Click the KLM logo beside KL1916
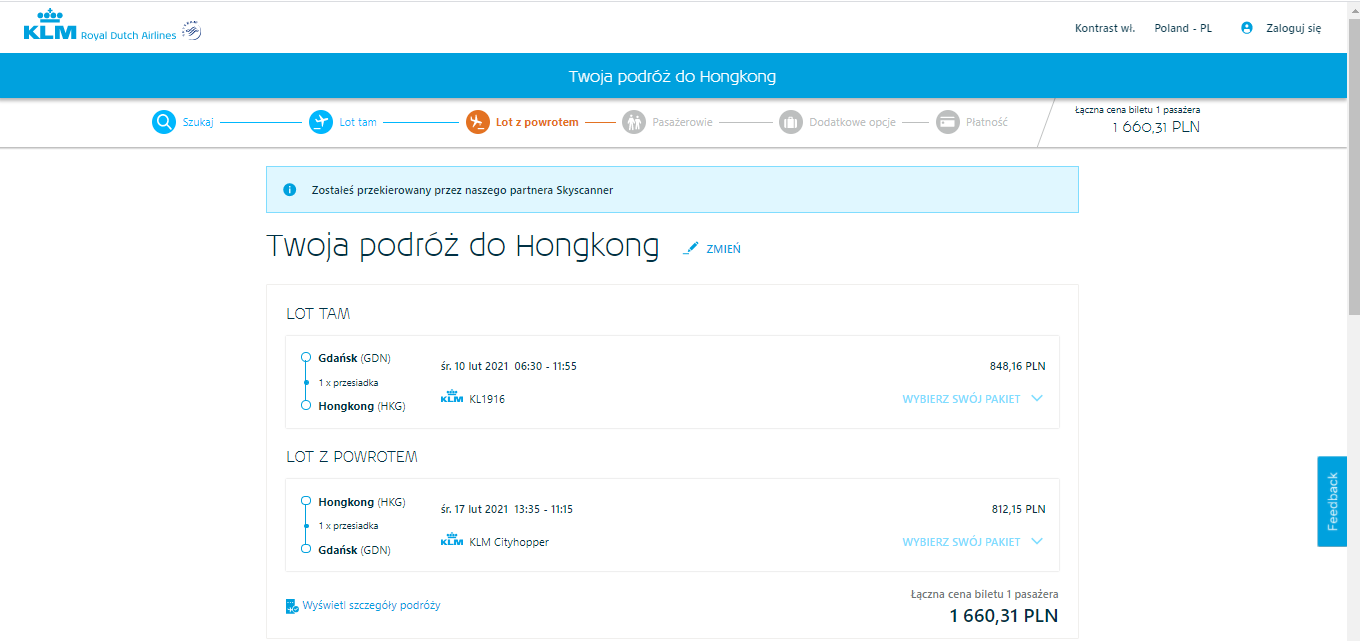Screen dimensions: 1360x641 click(452, 397)
